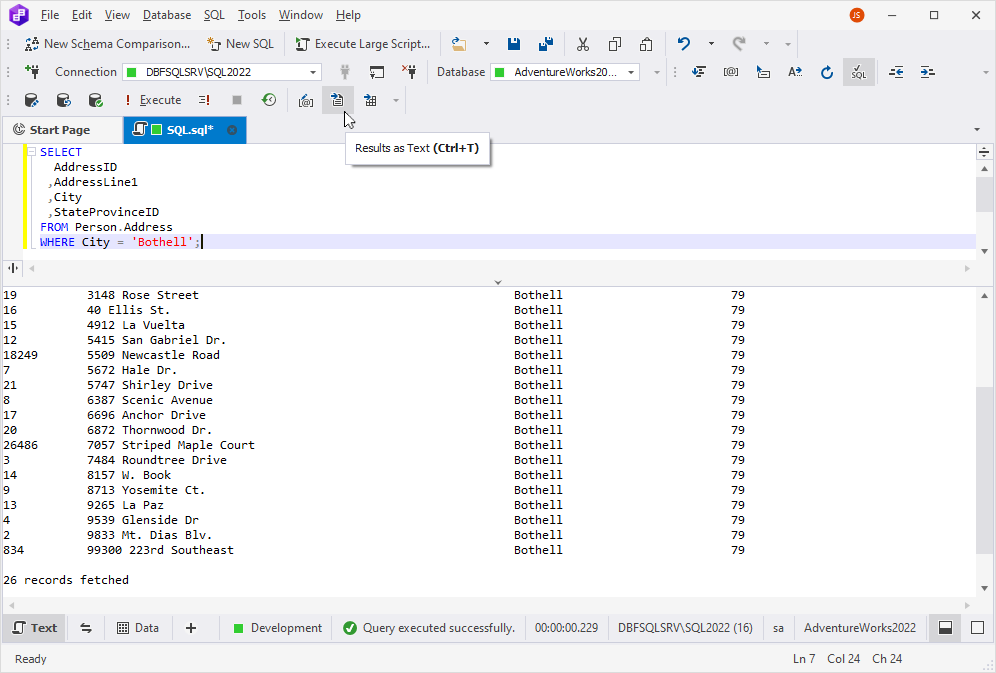Open the SQL menu
Screen dimensions: 996x673
coord(214,15)
